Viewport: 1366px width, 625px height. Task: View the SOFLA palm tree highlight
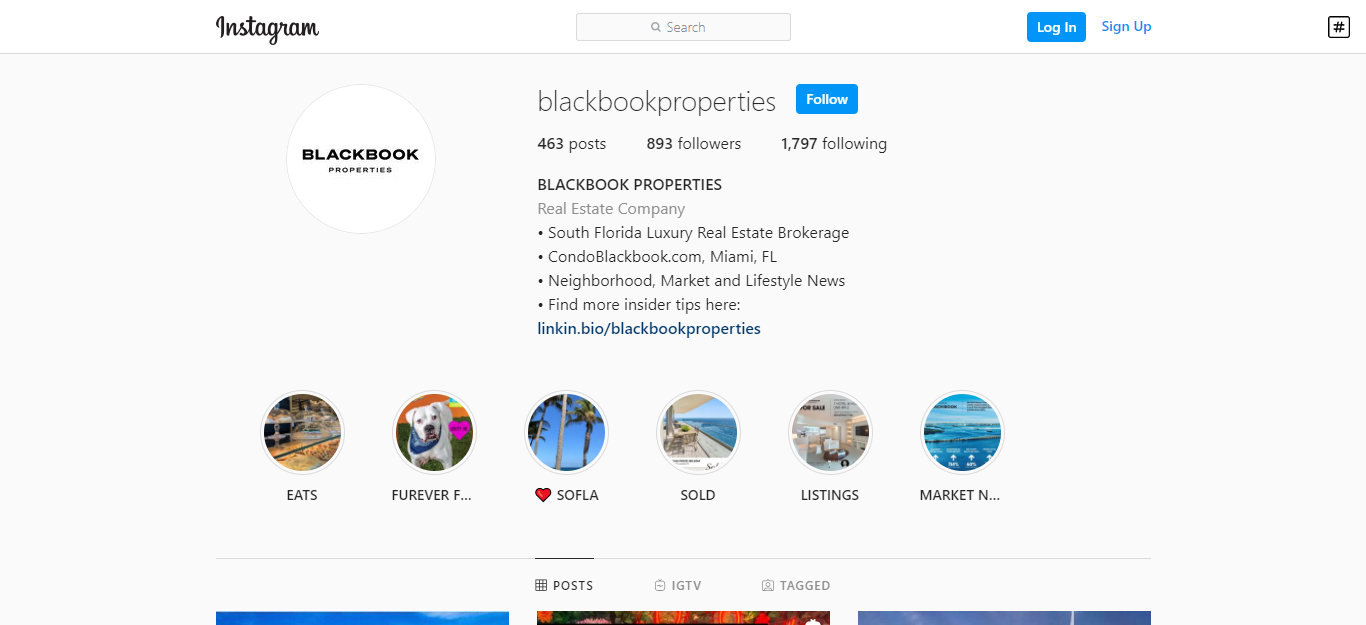pos(566,433)
